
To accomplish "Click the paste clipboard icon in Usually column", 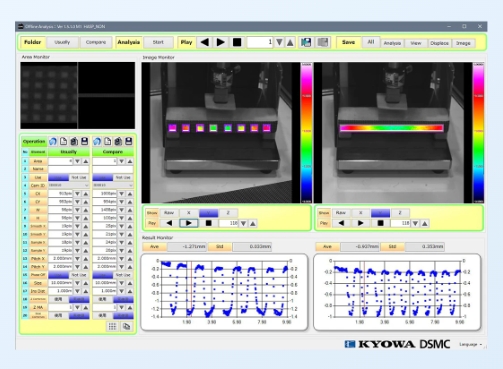I will click(74, 142).
